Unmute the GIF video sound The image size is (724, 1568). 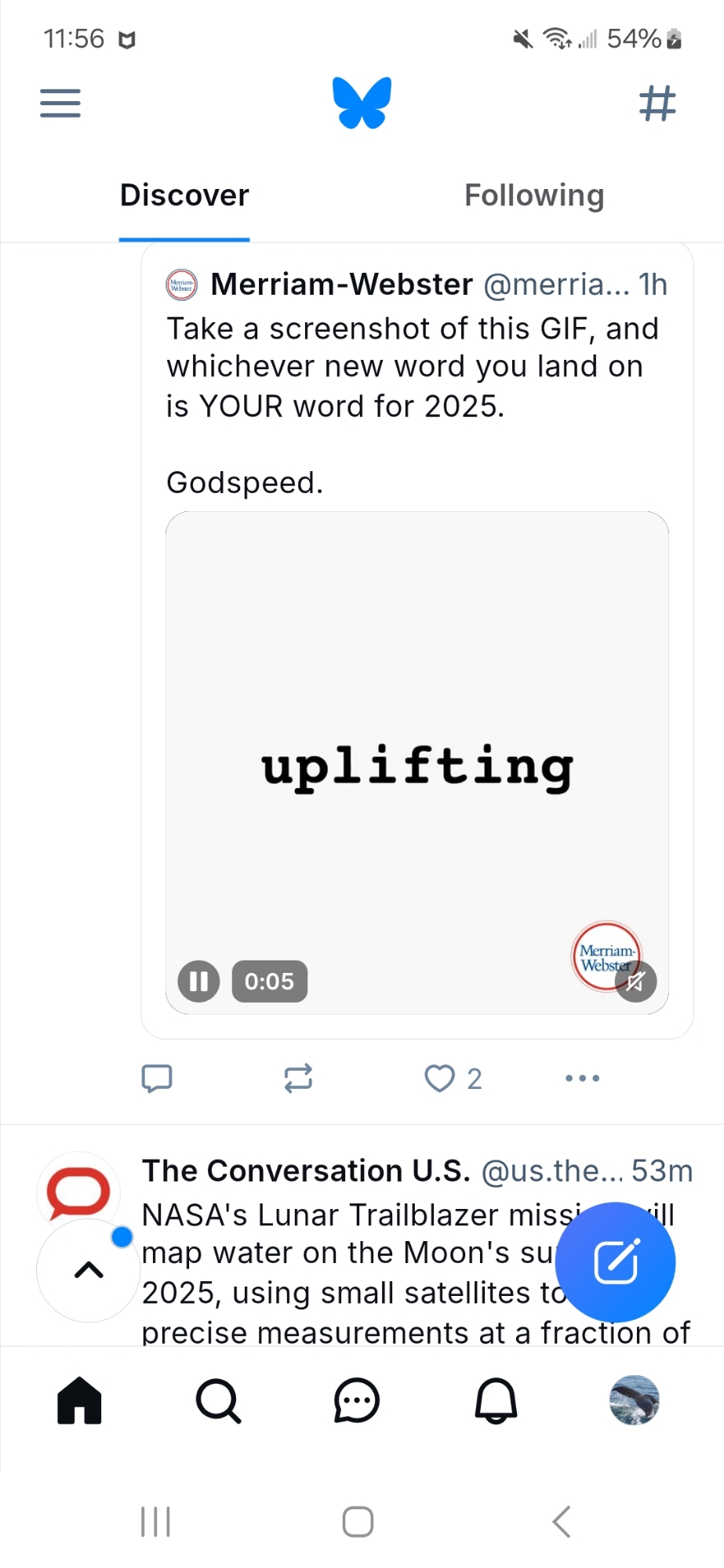click(635, 981)
